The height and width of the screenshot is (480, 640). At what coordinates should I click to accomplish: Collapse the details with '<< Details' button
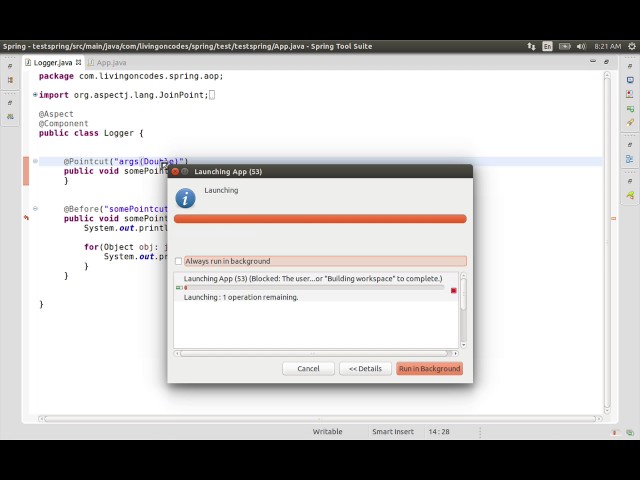pos(365,368)
